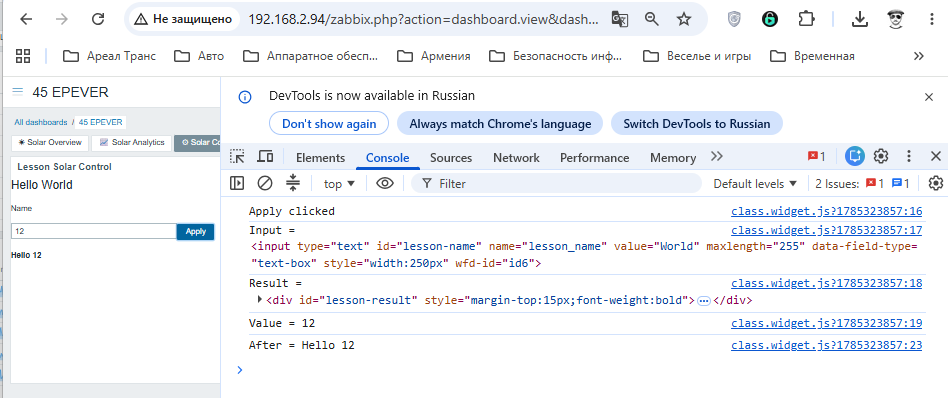The image size is (948, 398).
Task: Bookmark this page with the star icon
Action: [x=684, y=19]
